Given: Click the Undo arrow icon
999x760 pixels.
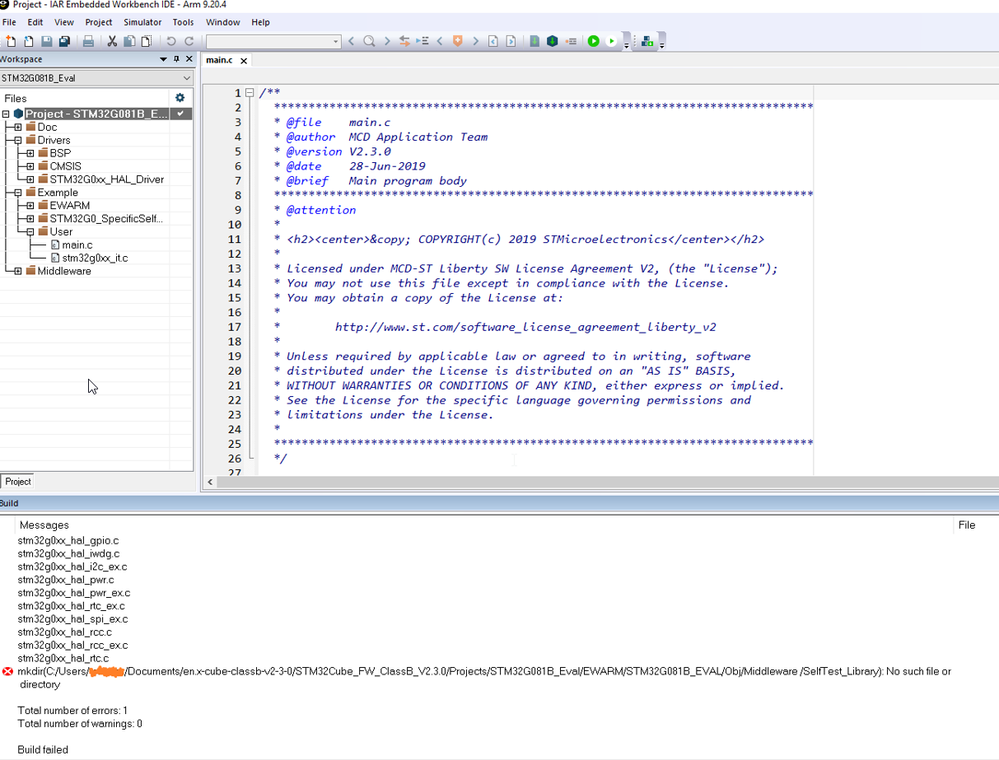Looking at the screenshot, I should click(171, 41).
